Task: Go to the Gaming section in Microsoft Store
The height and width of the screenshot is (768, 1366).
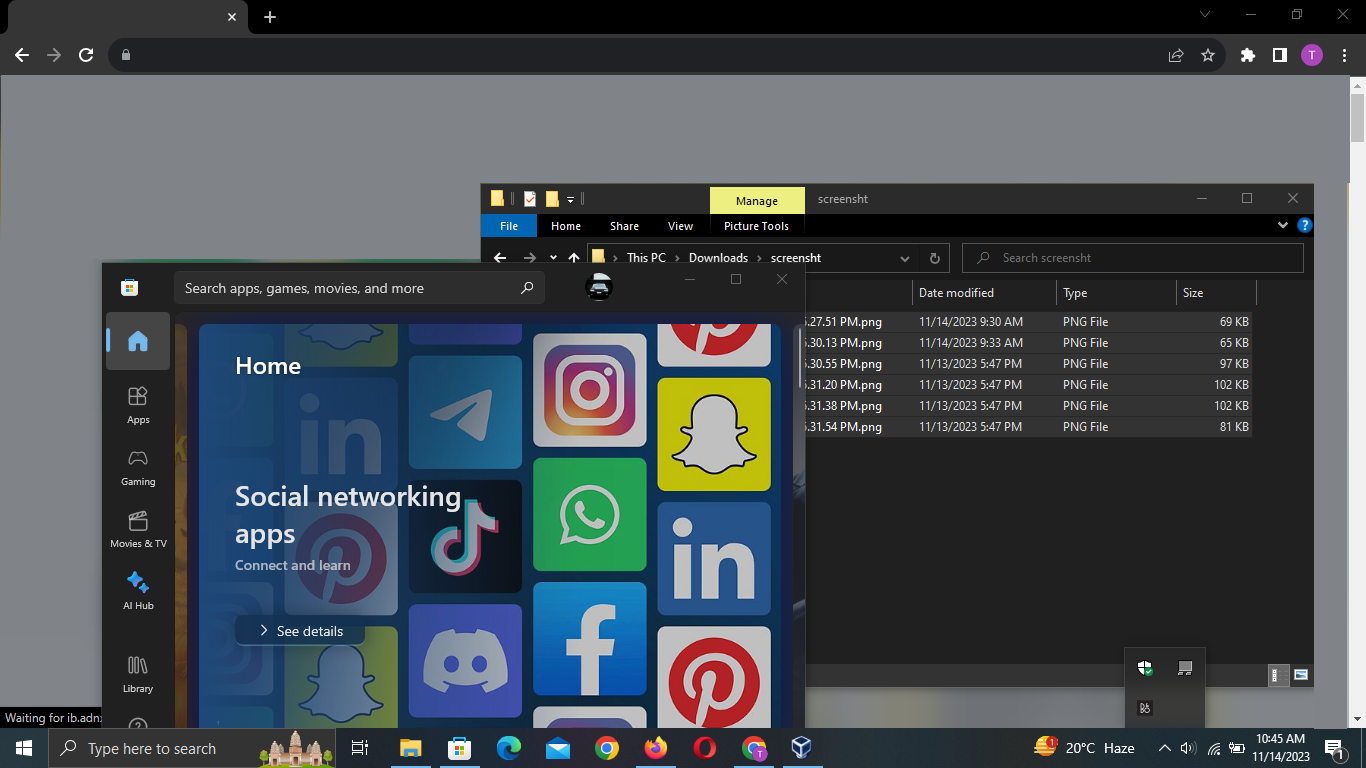Action: 138,467
